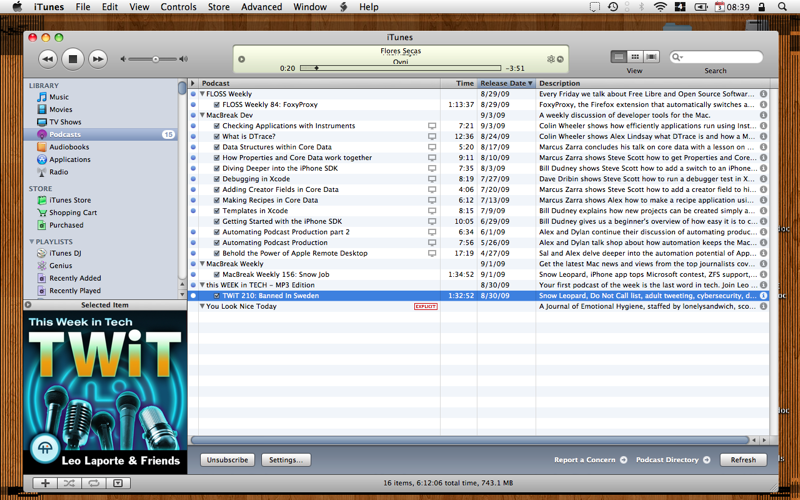800x500 pixels.
Task: Open Store menu
Action: coord(218,7)
